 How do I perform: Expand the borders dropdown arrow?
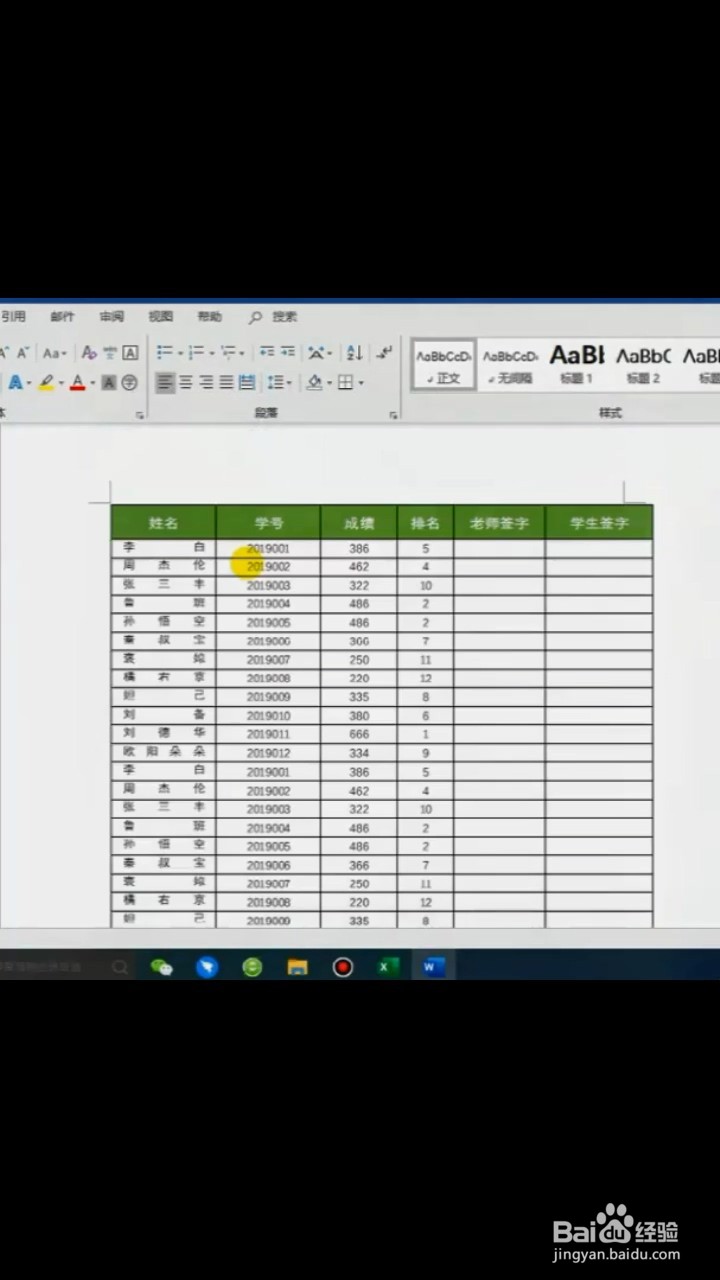[360, 383]
